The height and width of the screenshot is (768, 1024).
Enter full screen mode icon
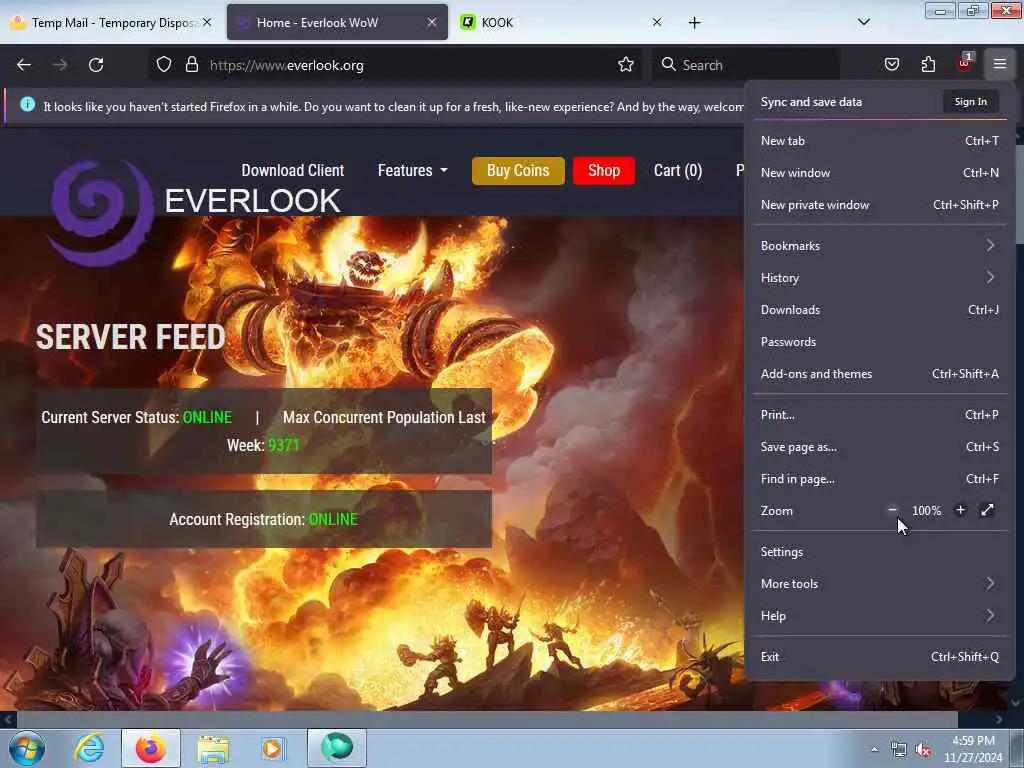coord(987,510)
